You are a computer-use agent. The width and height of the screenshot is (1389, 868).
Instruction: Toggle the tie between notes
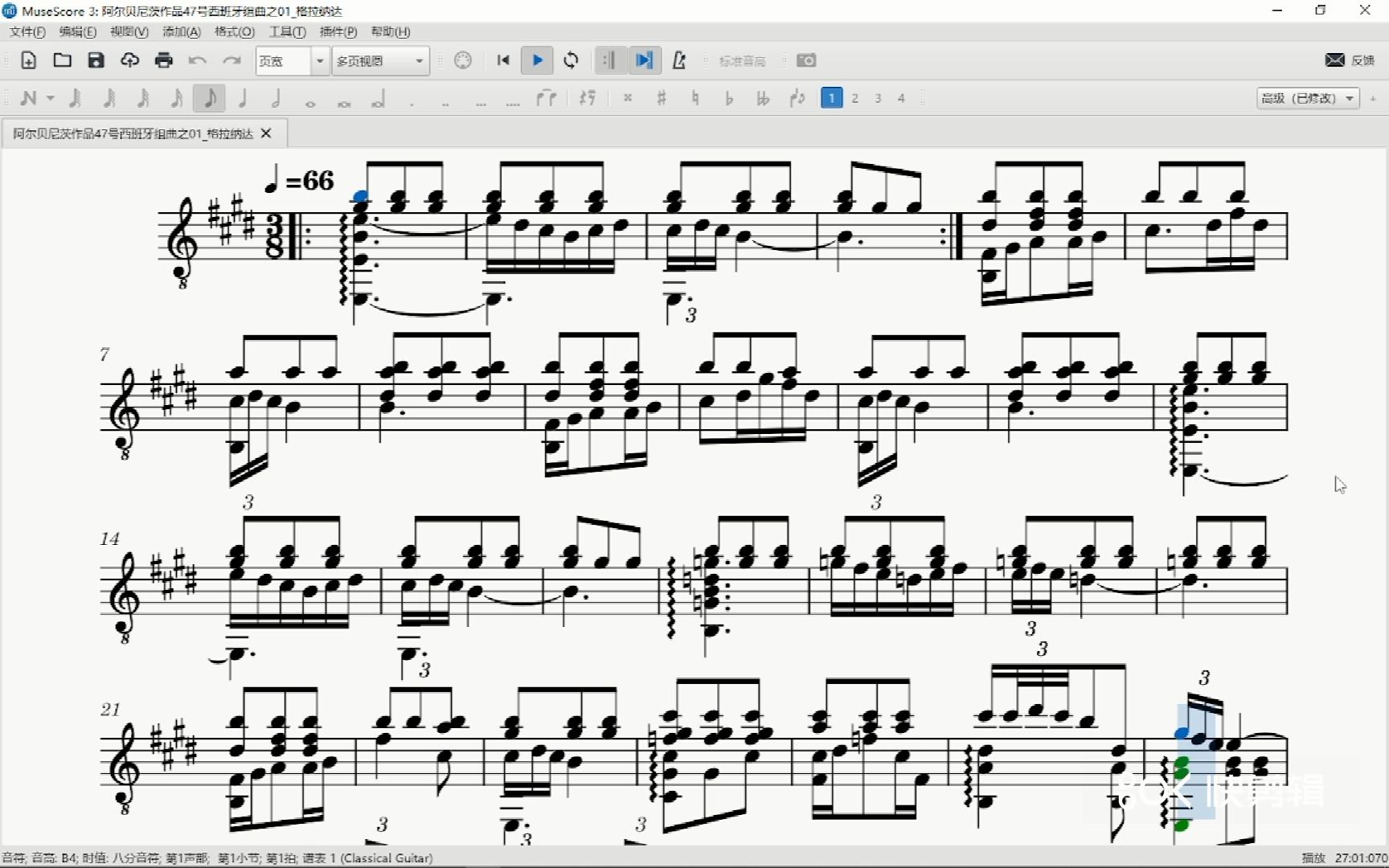point(547,98)
